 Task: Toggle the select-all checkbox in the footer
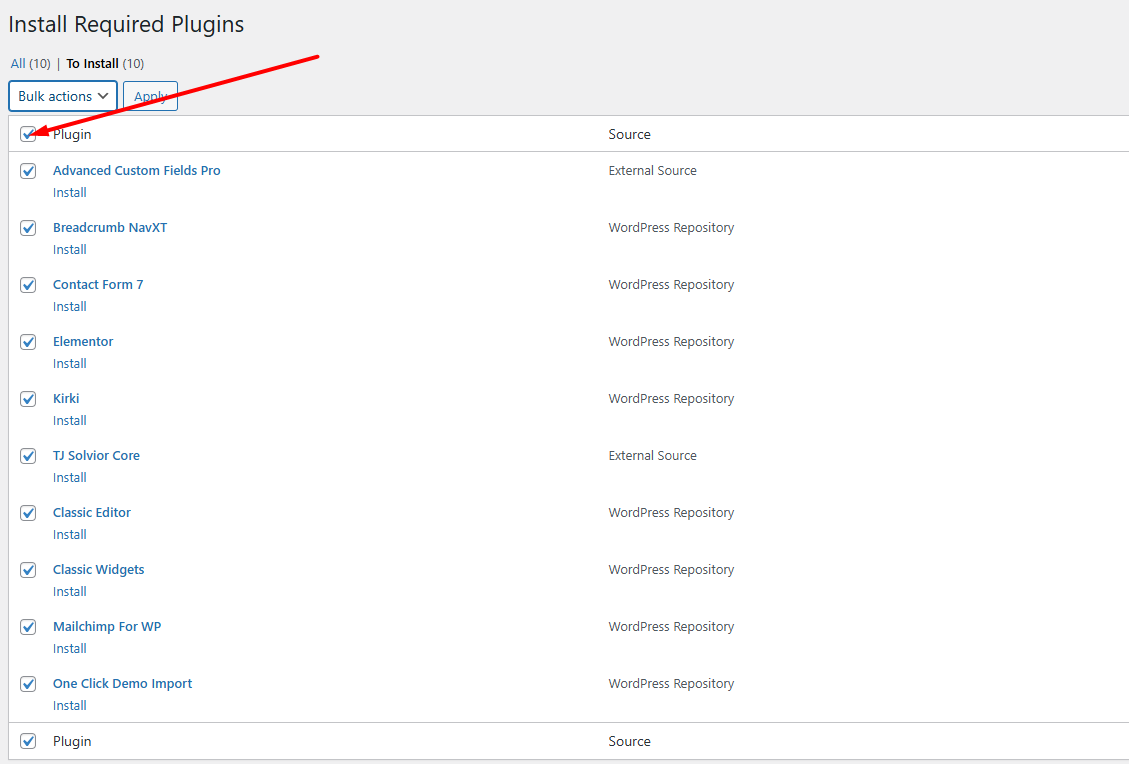pyautogui.click(x=28, y=741)
